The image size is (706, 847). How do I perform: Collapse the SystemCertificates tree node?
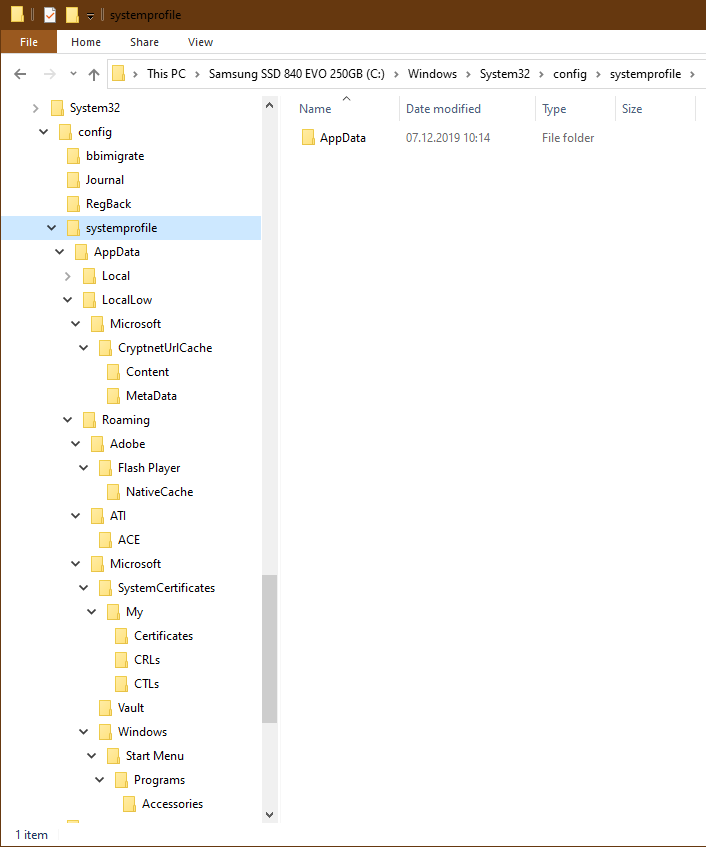tap(84, 588)
